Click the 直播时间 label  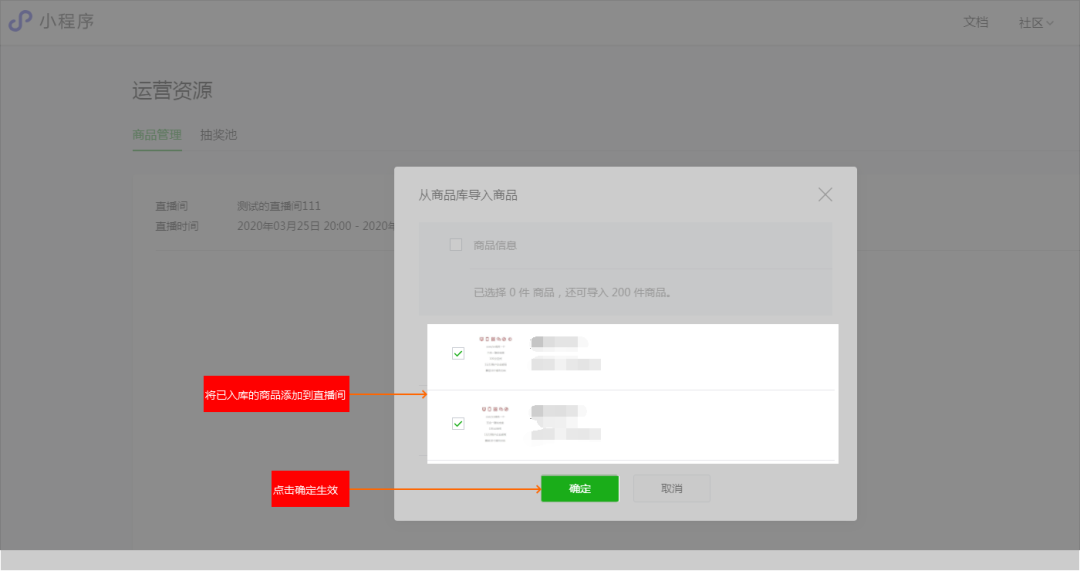coord(177,226)
